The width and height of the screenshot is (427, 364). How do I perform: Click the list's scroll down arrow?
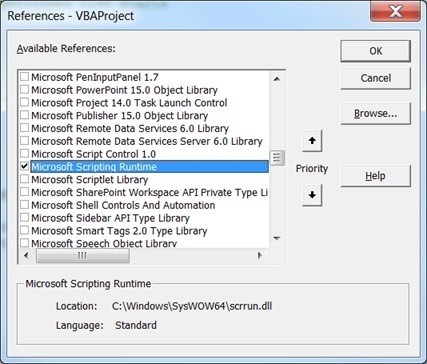click(277, 238)
